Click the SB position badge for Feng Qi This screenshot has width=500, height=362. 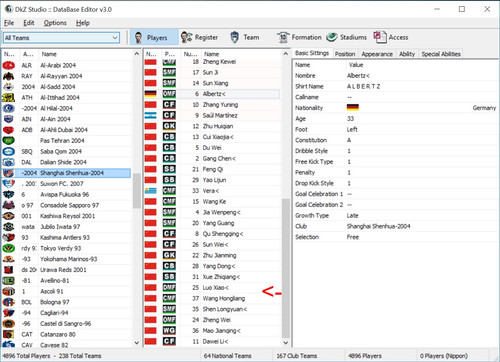point(169,169)
